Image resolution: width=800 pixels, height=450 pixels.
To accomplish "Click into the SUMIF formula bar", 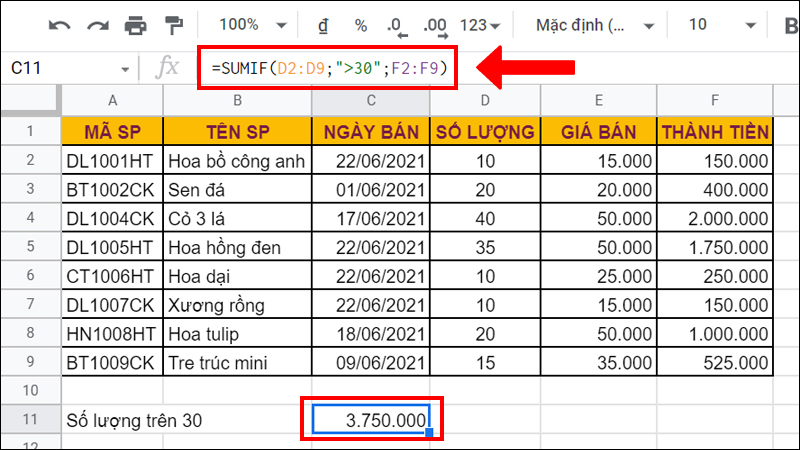I will pos(329,68).
